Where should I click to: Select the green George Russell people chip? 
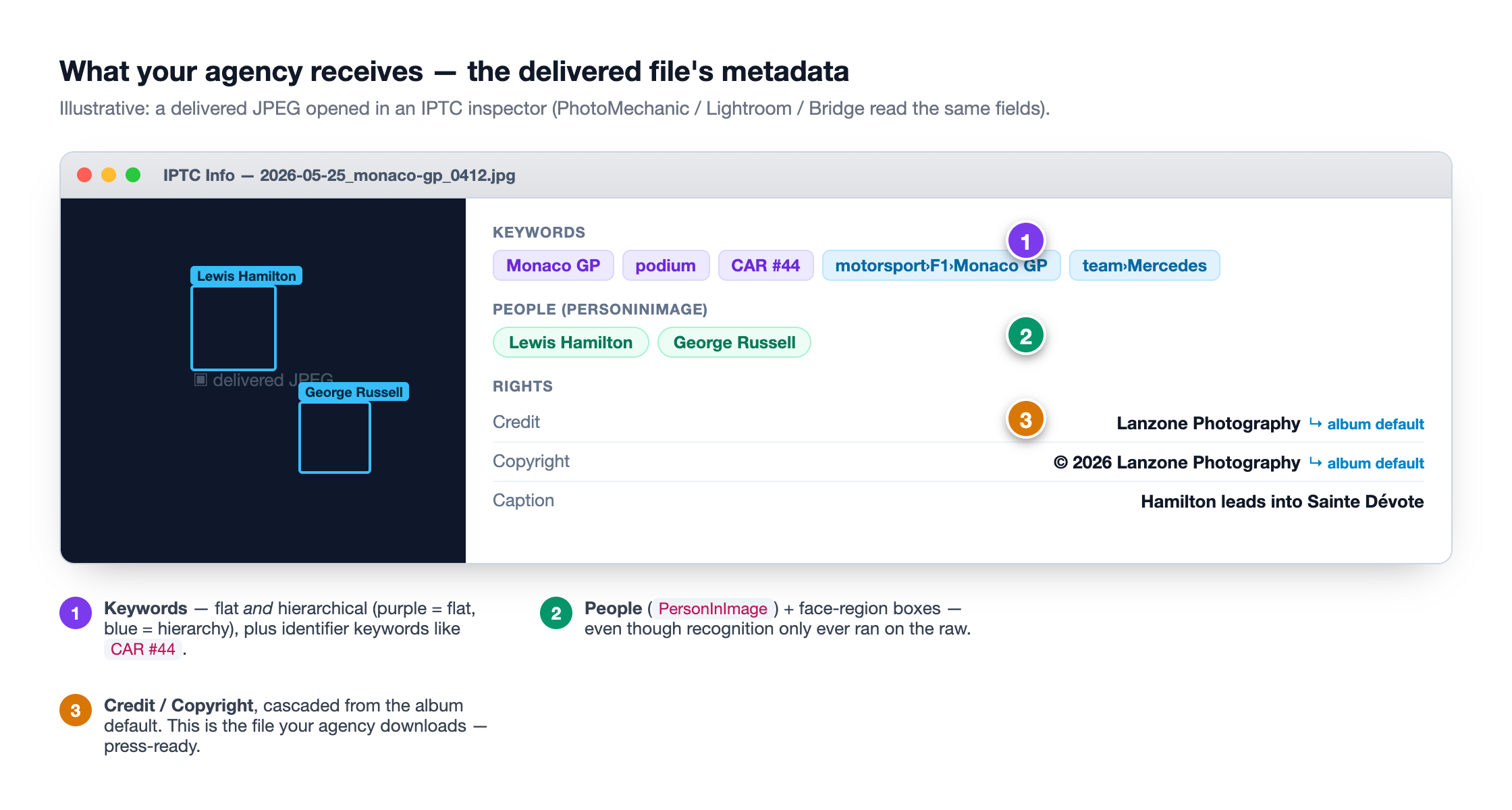[734, 342]
